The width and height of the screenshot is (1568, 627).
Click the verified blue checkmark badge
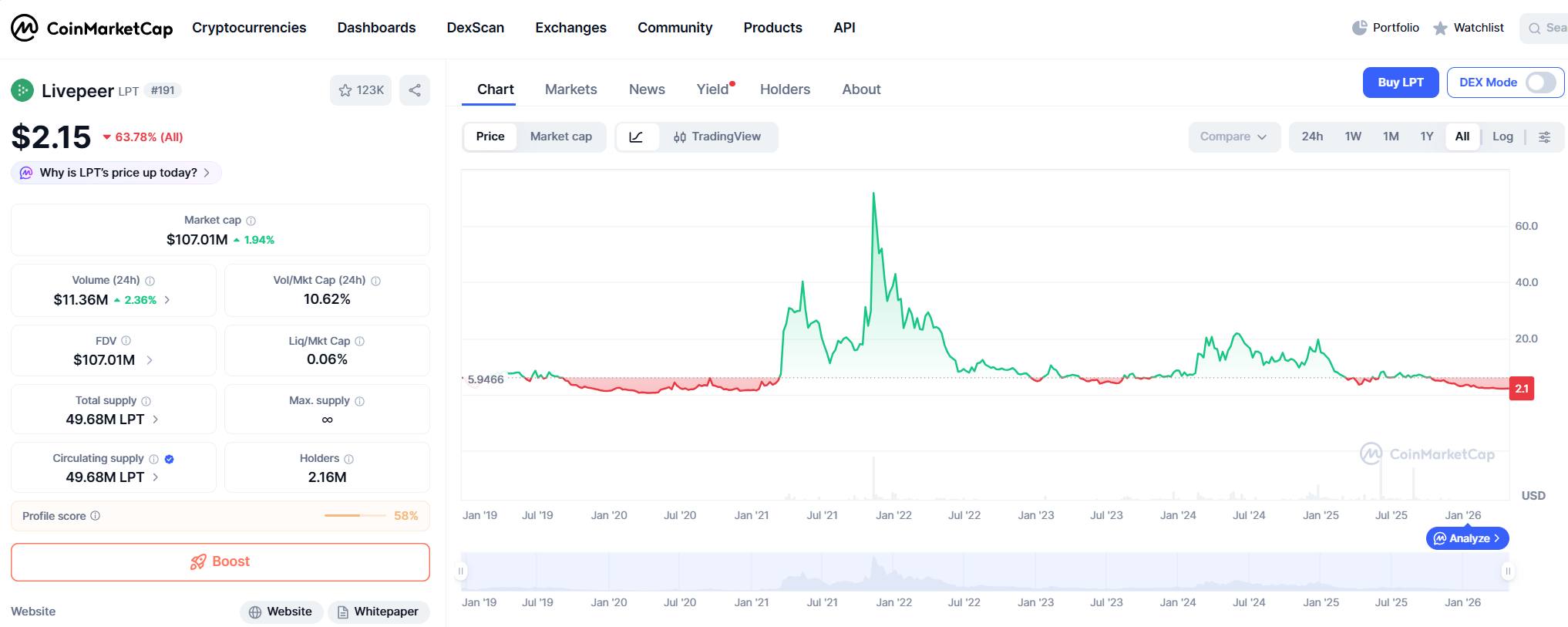(x=170, y=459)
